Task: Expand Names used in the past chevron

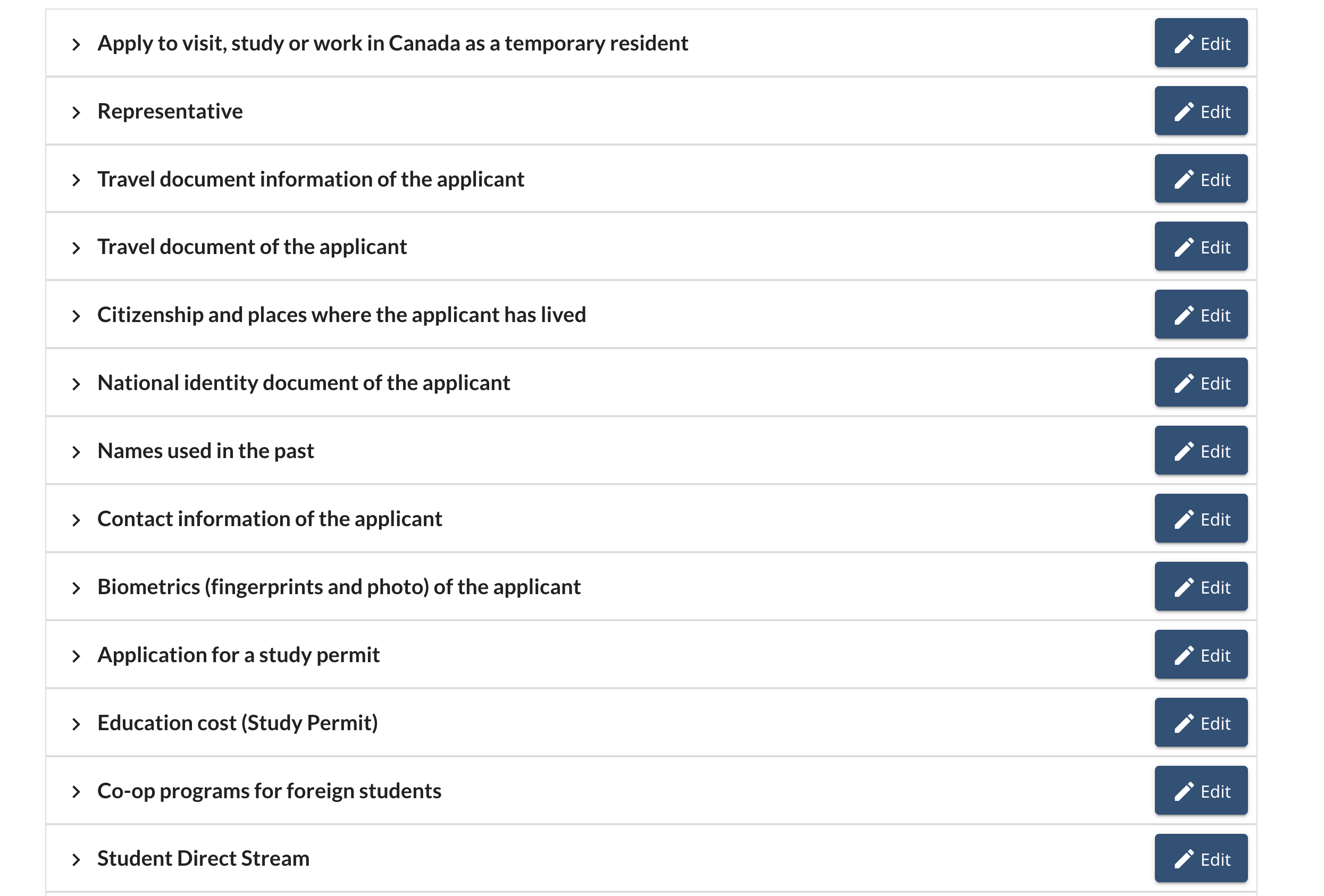Action: tap(77, 452)
